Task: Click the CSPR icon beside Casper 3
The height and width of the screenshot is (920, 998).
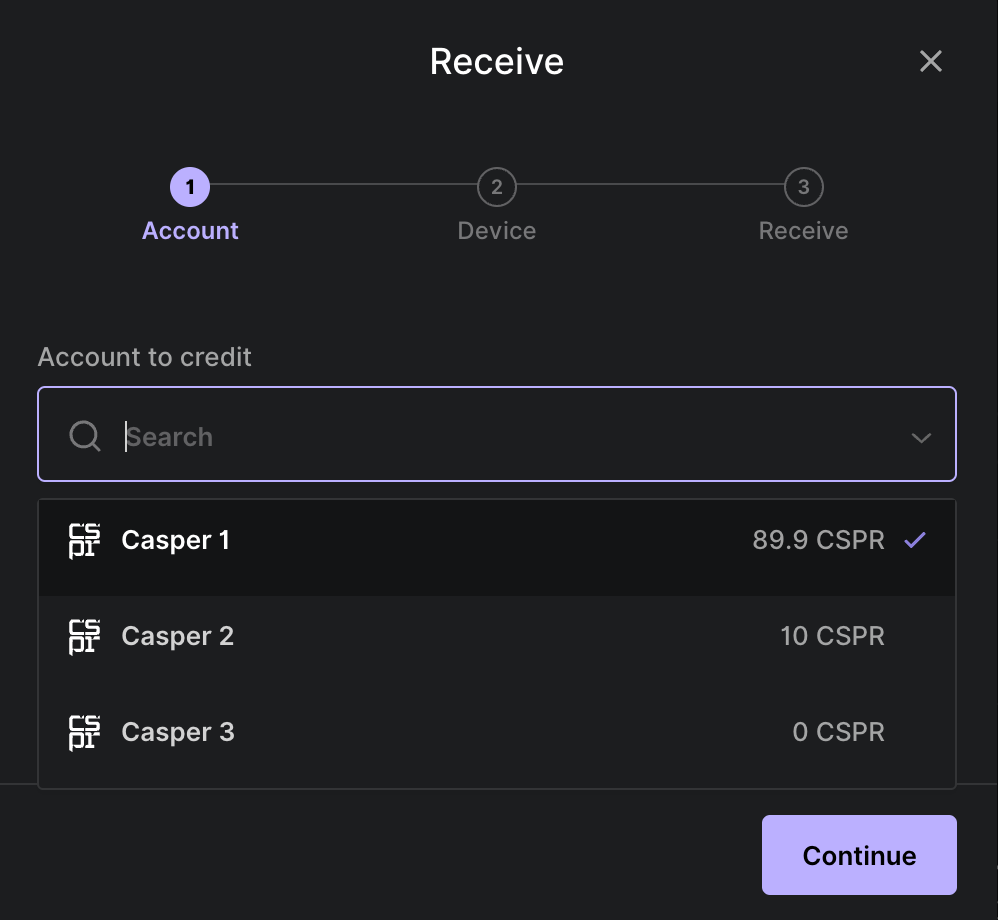Action: [x=84, y=732]
